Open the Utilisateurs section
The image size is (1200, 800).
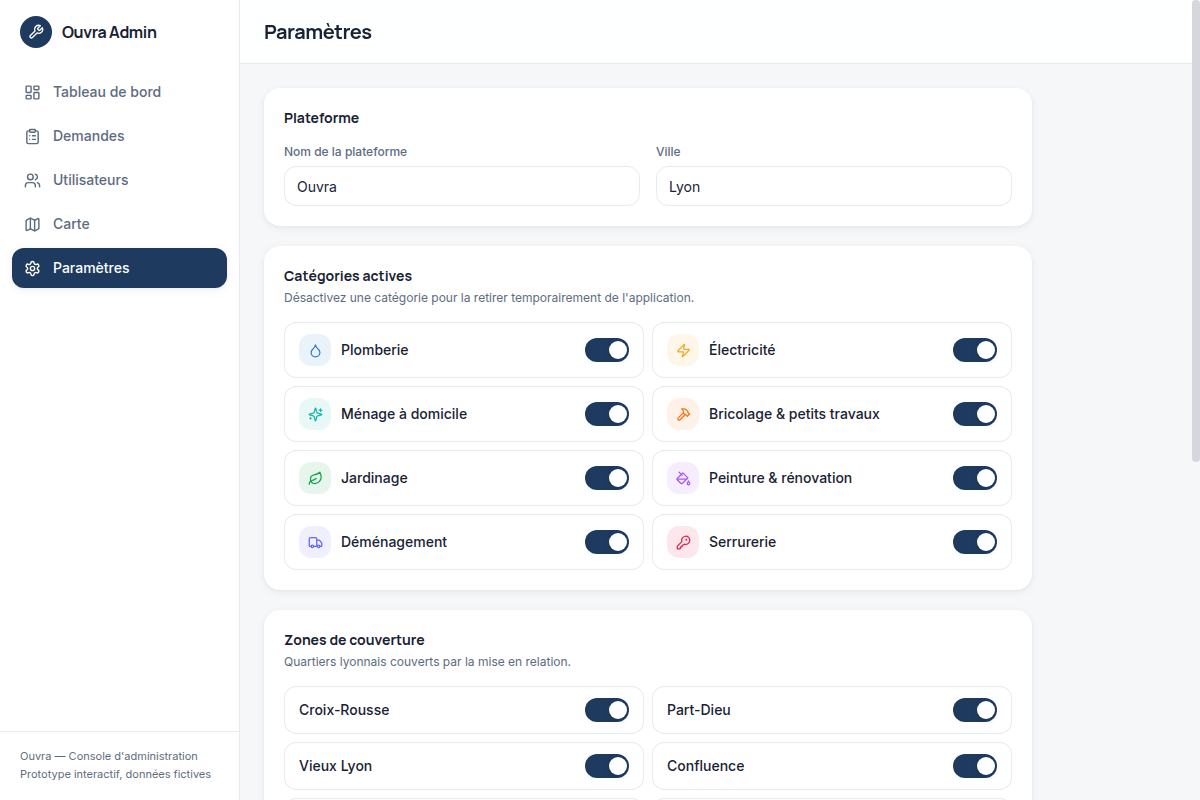119,180
